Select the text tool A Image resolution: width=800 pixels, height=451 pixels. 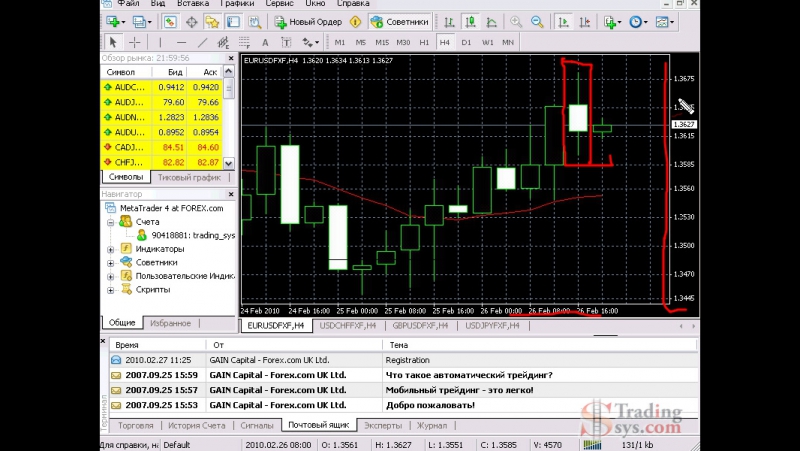pos(265,42)
